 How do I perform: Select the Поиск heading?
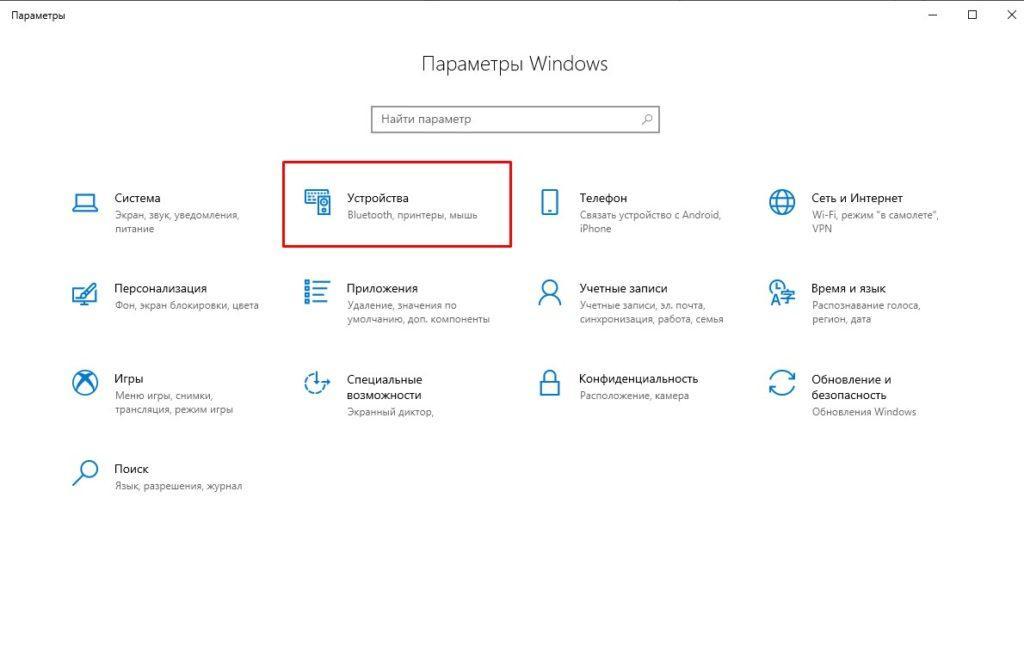click(131, 469)
